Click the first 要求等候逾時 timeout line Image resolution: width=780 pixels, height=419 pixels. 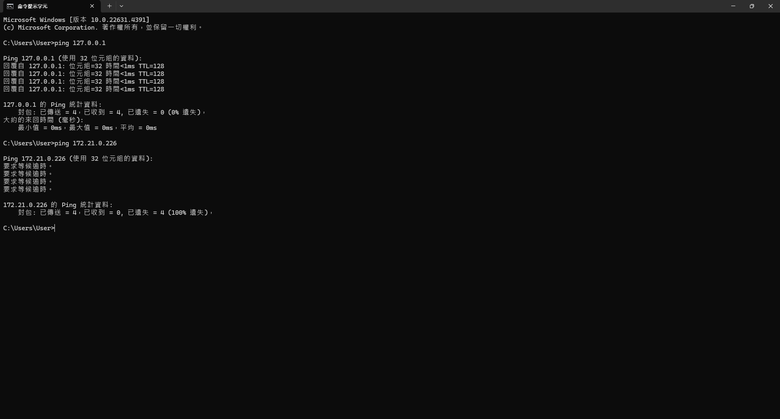27,166
